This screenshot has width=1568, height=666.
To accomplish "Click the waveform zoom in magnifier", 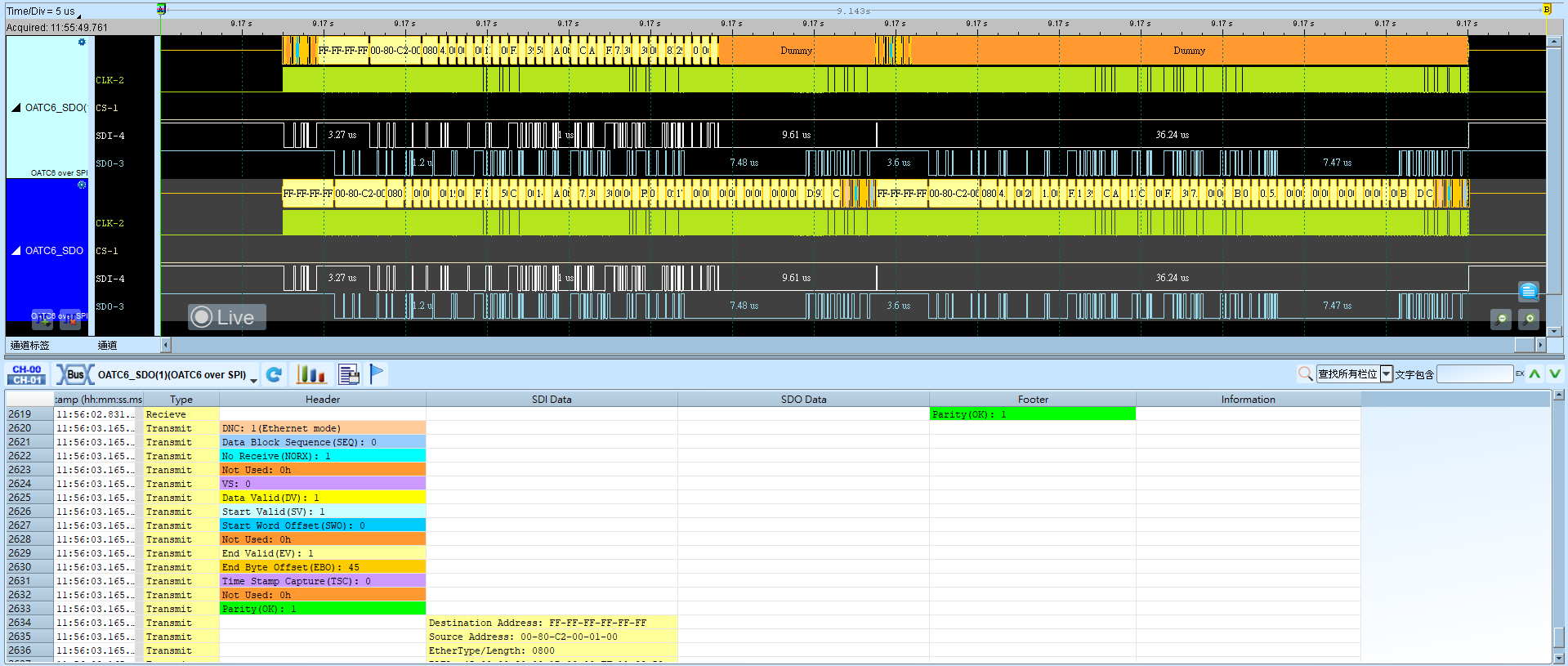I will 1529,319.
